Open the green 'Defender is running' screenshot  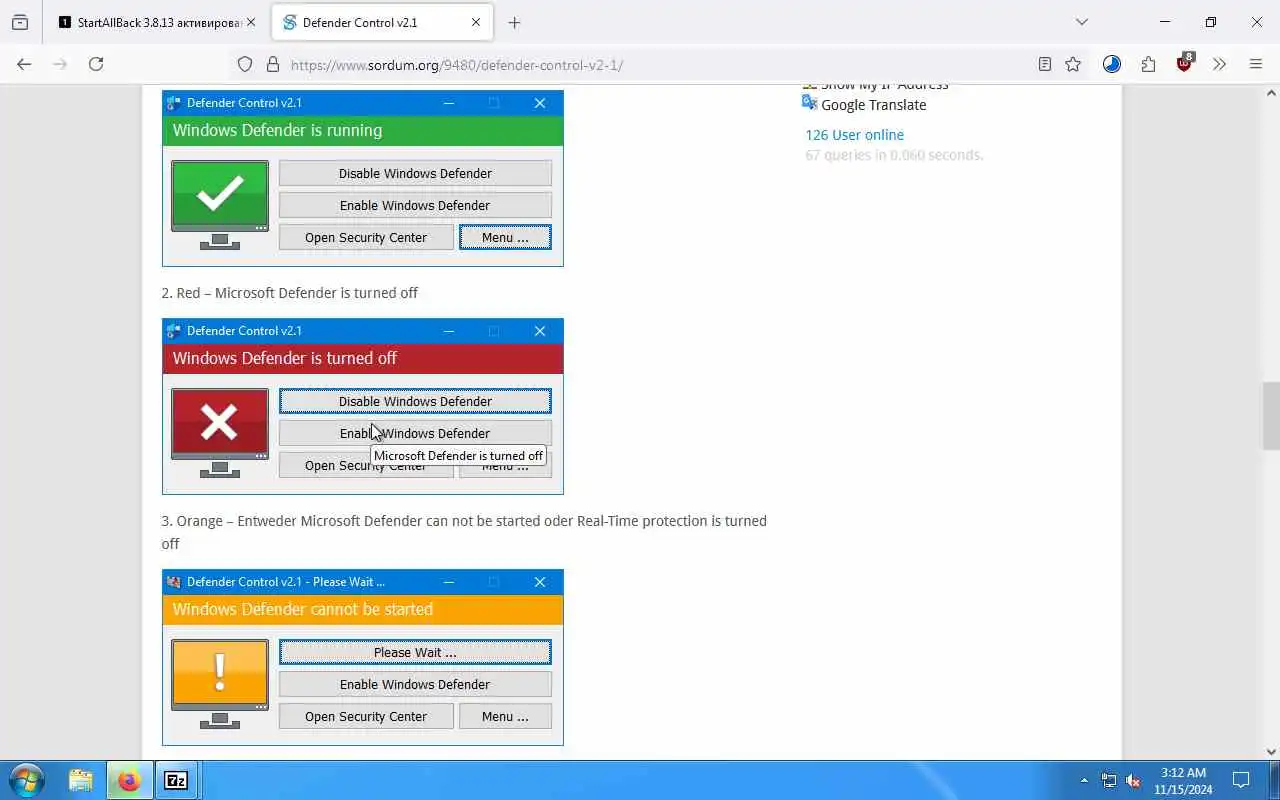363,178
